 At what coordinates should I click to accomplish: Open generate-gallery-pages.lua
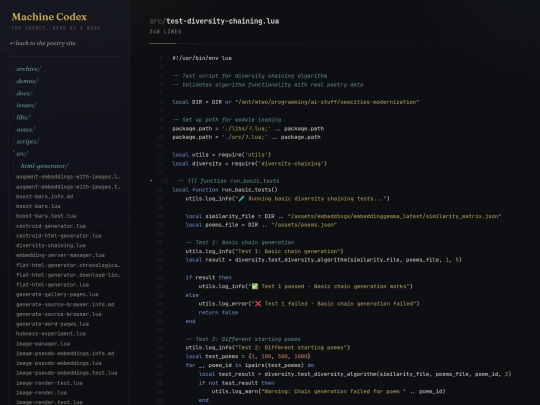click(57, 294)
